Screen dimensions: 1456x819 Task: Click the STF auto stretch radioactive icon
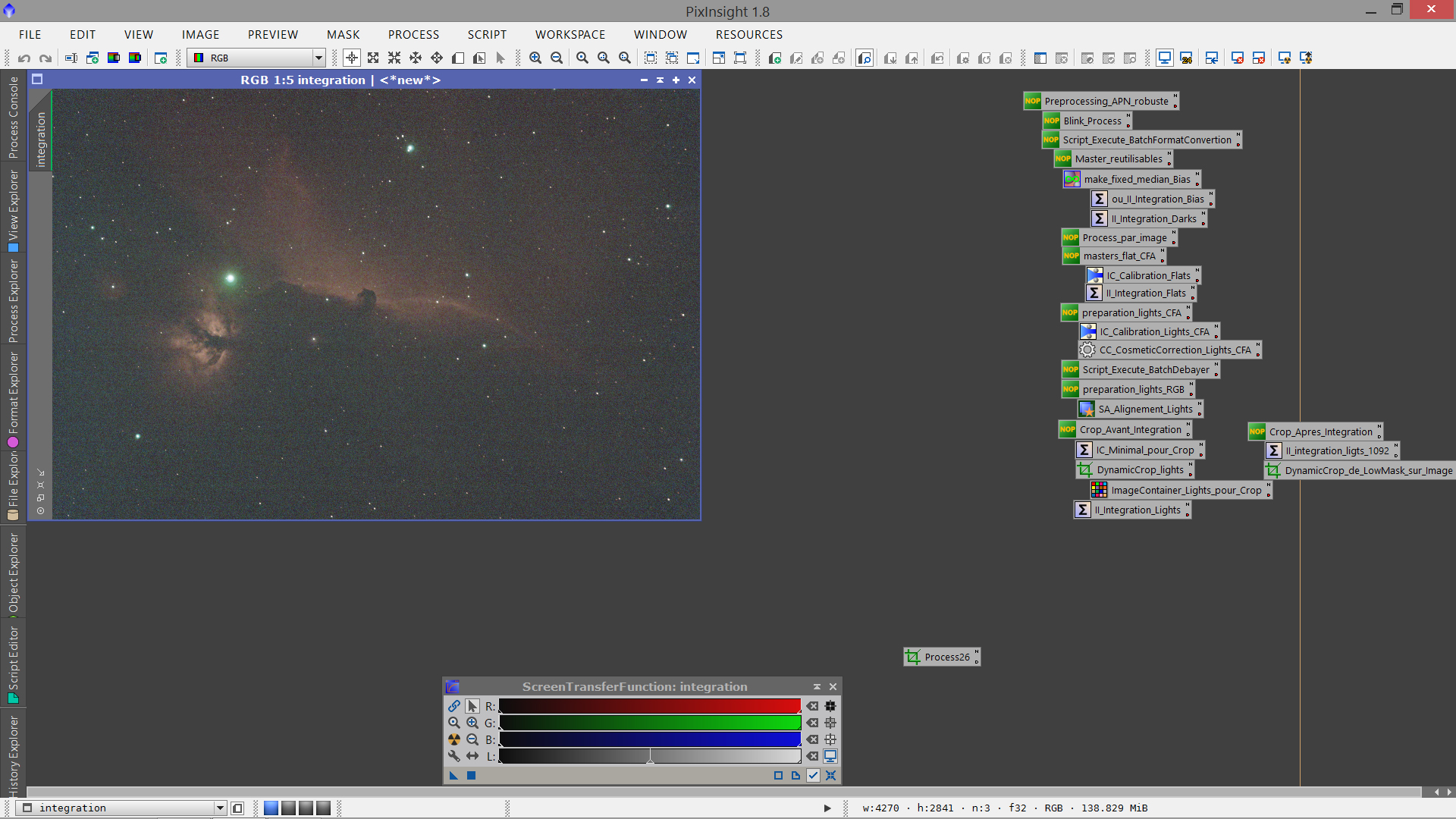[x=454, y=739]
